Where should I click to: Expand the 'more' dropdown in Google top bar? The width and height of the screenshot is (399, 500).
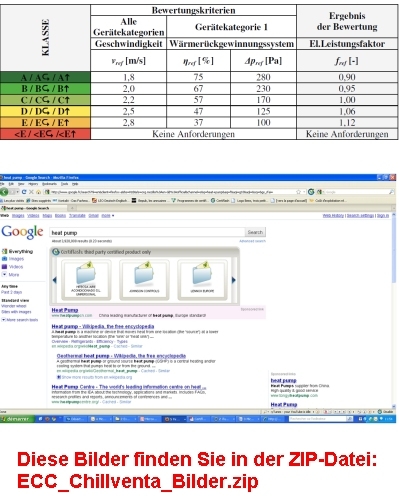[x=107, y=216]
